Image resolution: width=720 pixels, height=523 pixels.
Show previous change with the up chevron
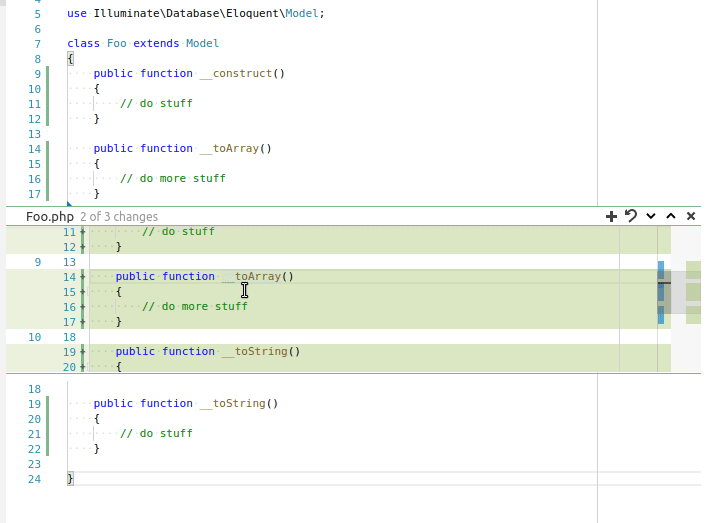(671, 216)
